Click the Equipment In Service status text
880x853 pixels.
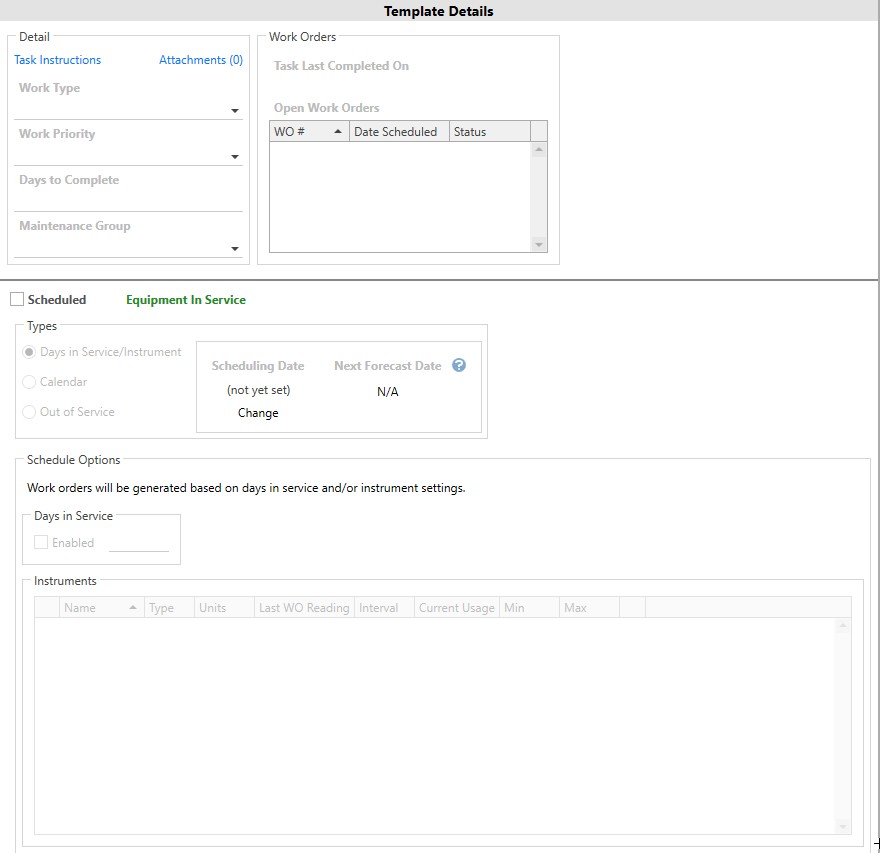186,300
